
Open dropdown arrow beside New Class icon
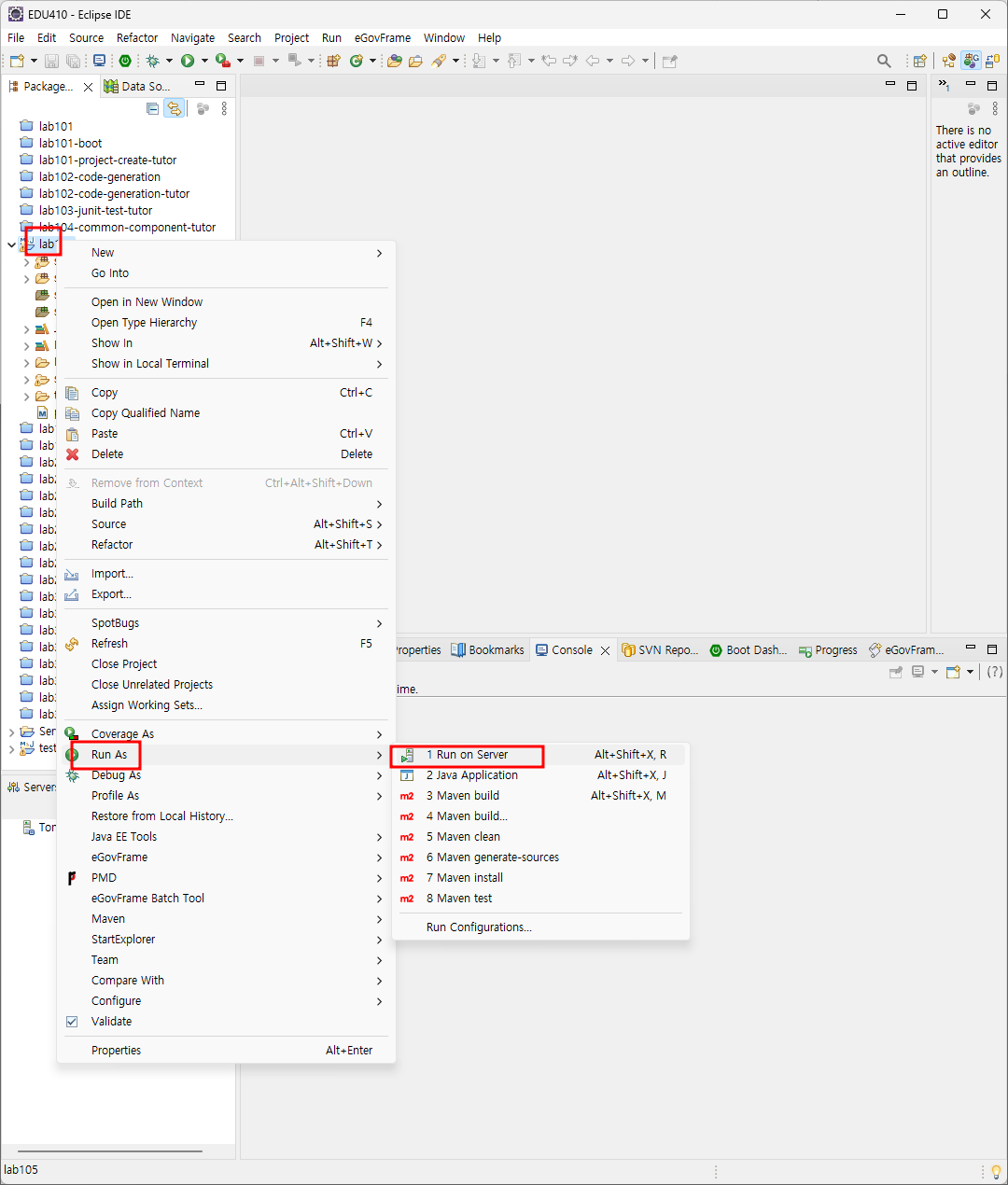click(x=372, y=61)
